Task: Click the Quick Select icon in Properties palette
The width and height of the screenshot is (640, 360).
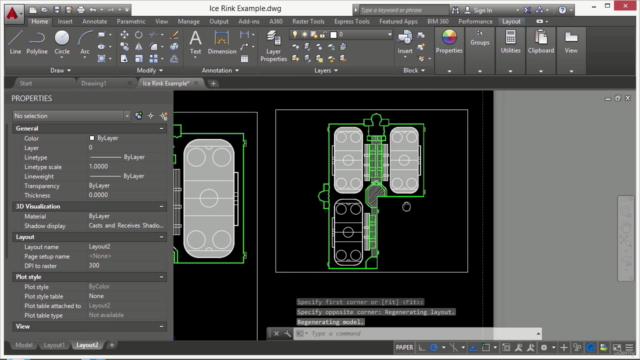Action: (164, 116)
